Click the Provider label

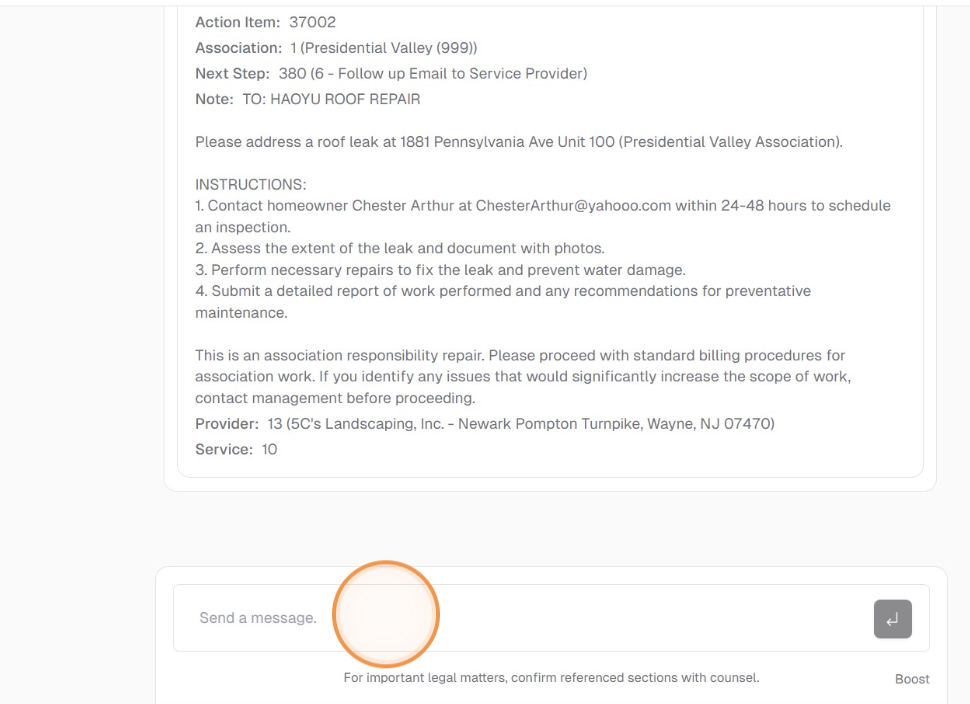tap(227, 424)
